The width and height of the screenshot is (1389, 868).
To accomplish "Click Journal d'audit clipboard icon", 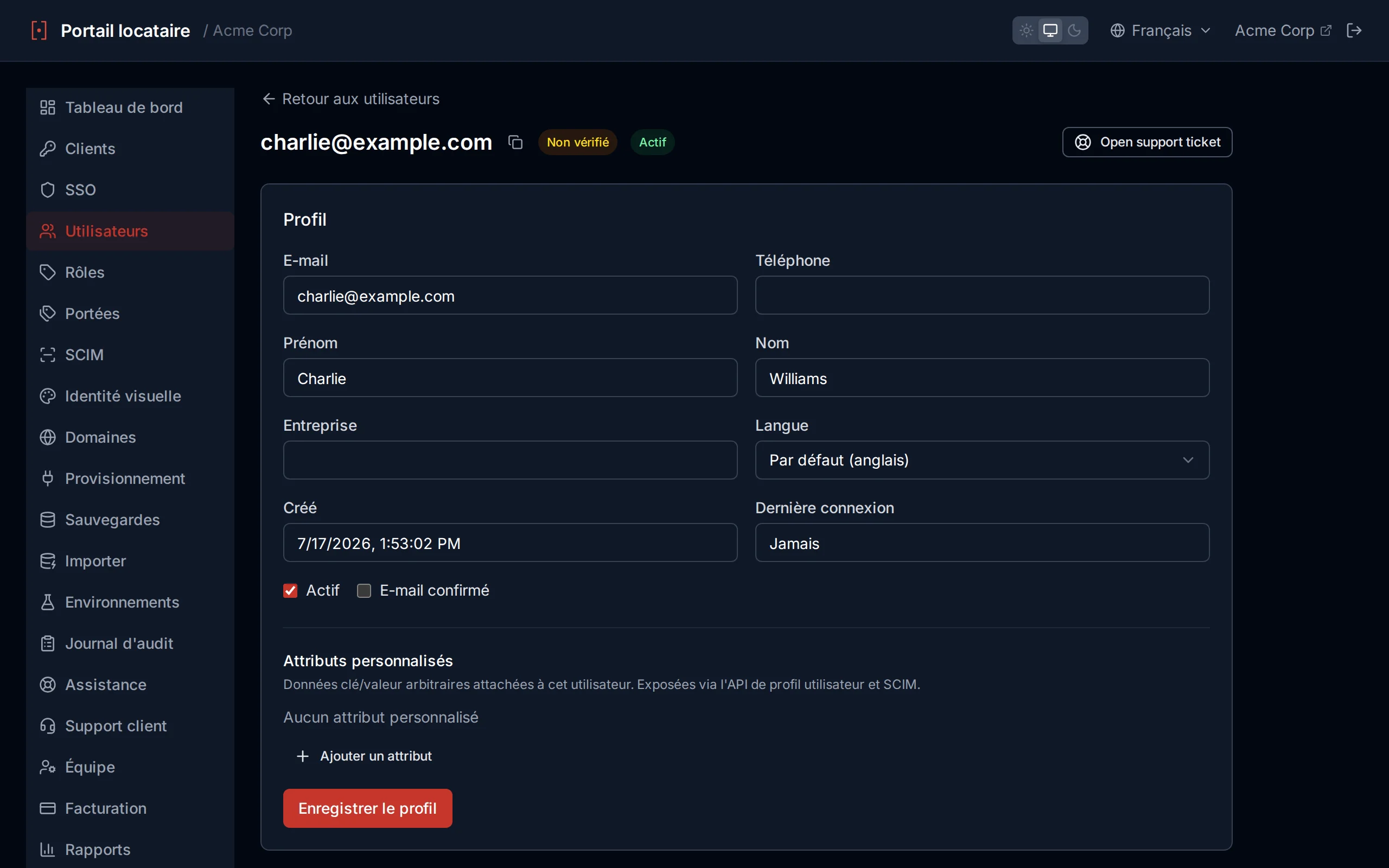I will point(48,643).
